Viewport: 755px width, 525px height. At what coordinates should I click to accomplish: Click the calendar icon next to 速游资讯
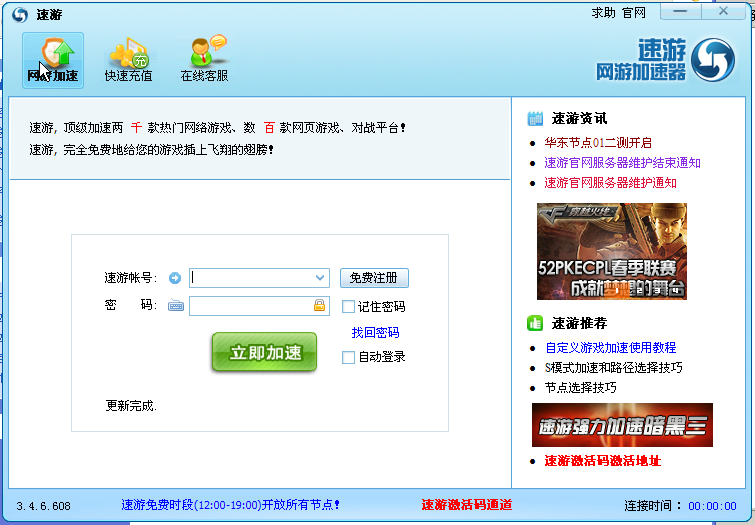[535, 118]
